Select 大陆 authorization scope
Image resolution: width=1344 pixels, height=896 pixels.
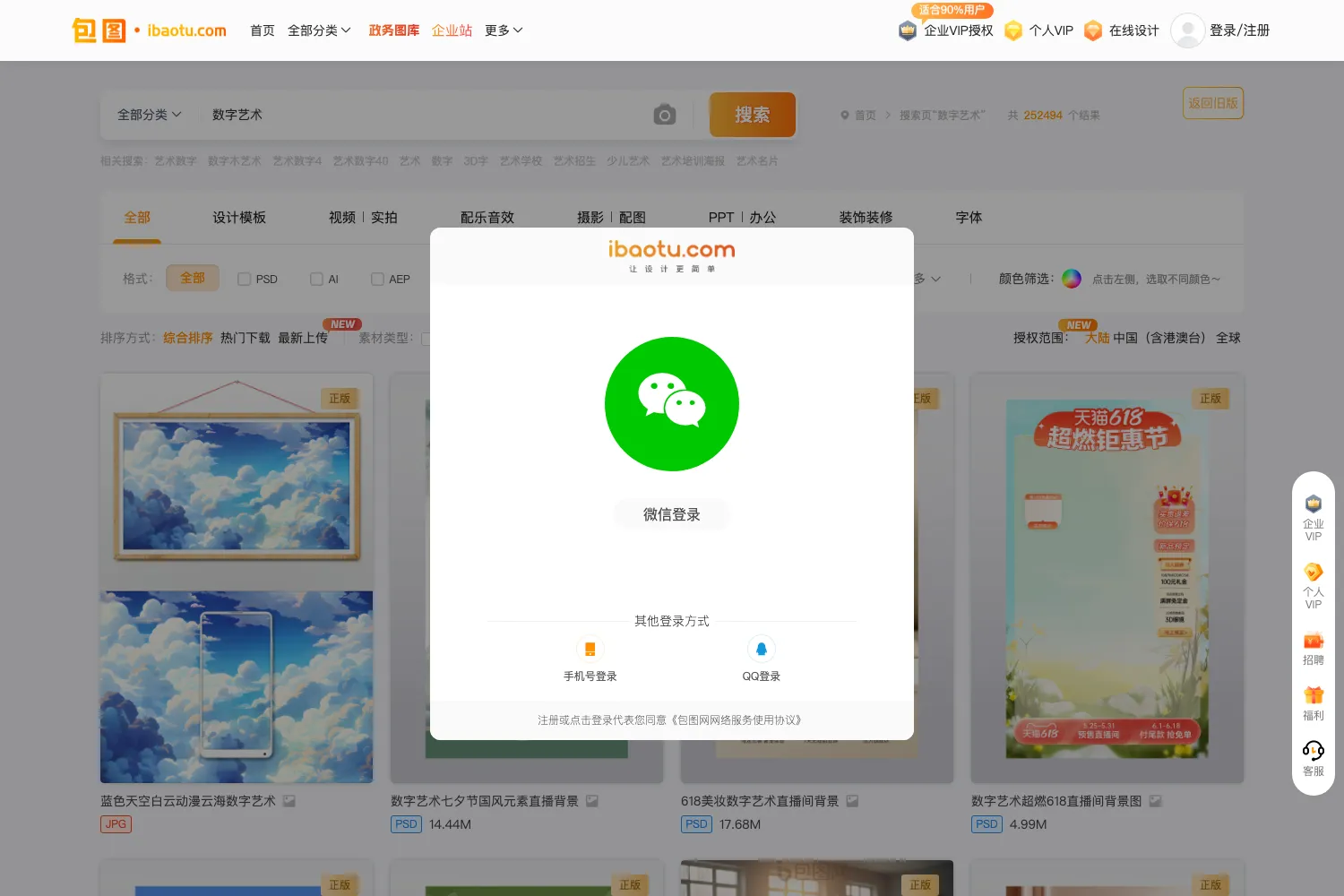pyautogui.click(x=1098, y=338)
